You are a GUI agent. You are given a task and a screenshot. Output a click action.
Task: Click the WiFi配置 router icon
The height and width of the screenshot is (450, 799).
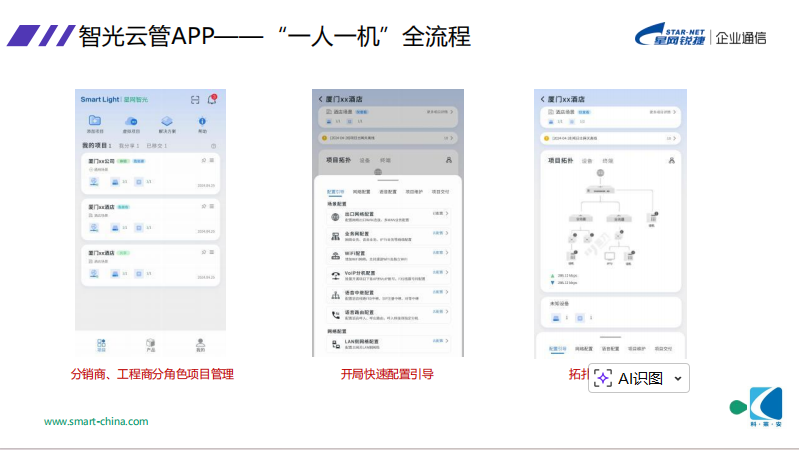coord(335,255)
